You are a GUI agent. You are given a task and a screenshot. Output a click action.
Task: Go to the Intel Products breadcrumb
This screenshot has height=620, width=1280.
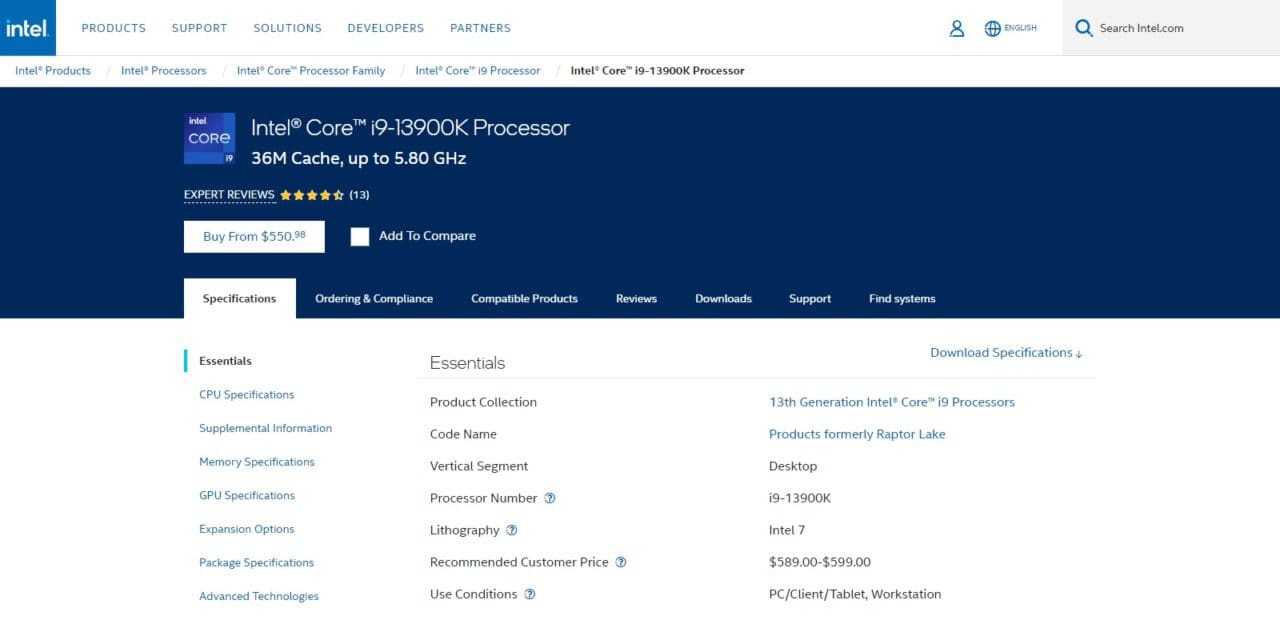tap(53, 71)
